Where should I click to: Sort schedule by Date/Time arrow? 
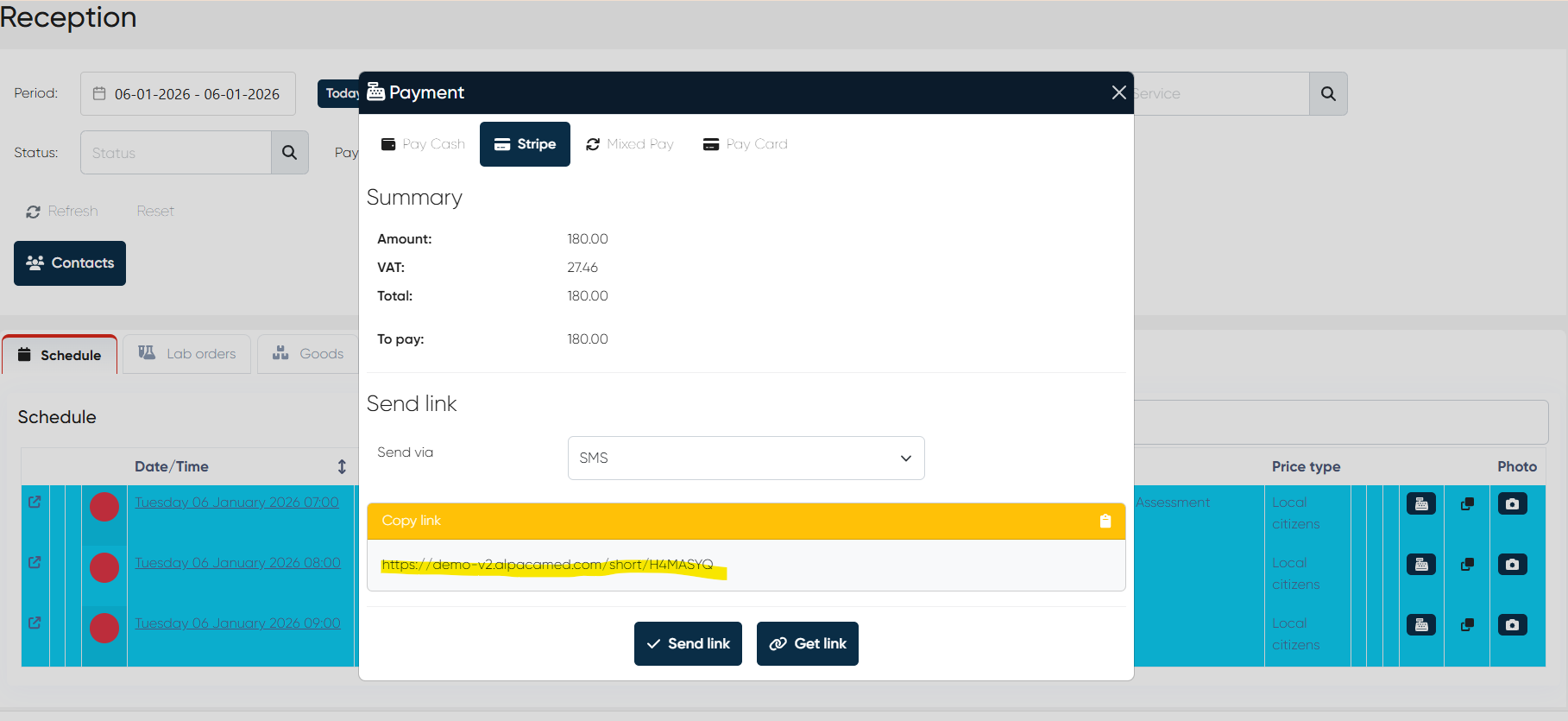(x=342, y=466)
